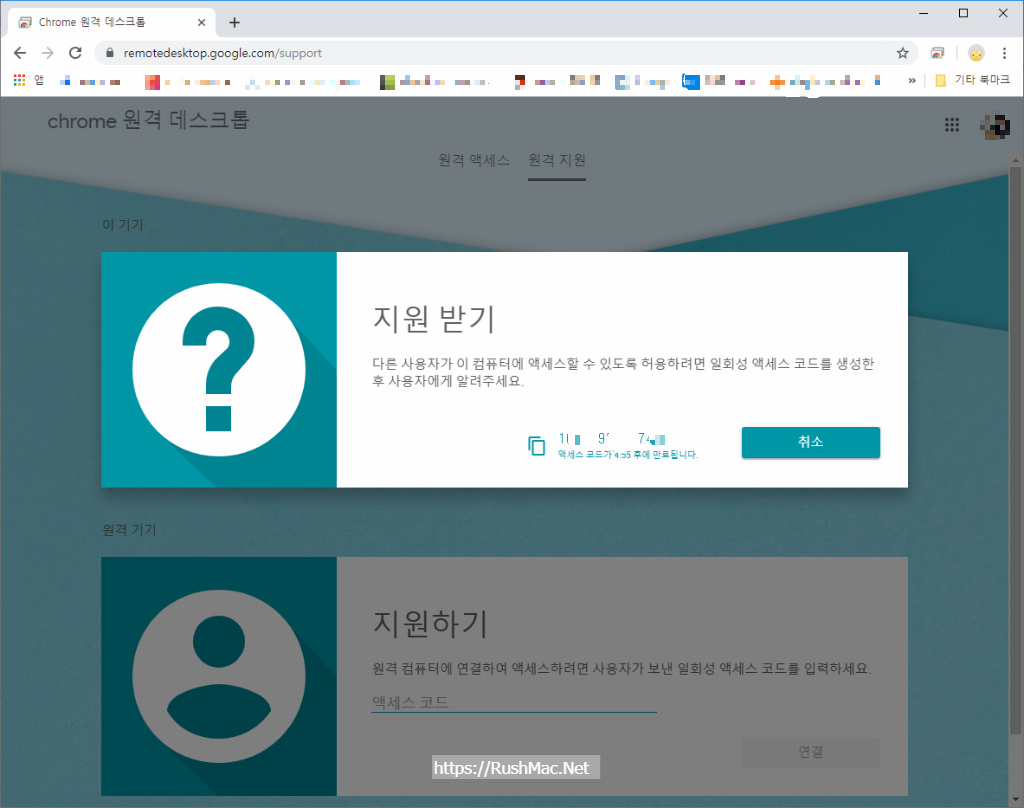Open the 기타 북마크 folder

972,80
